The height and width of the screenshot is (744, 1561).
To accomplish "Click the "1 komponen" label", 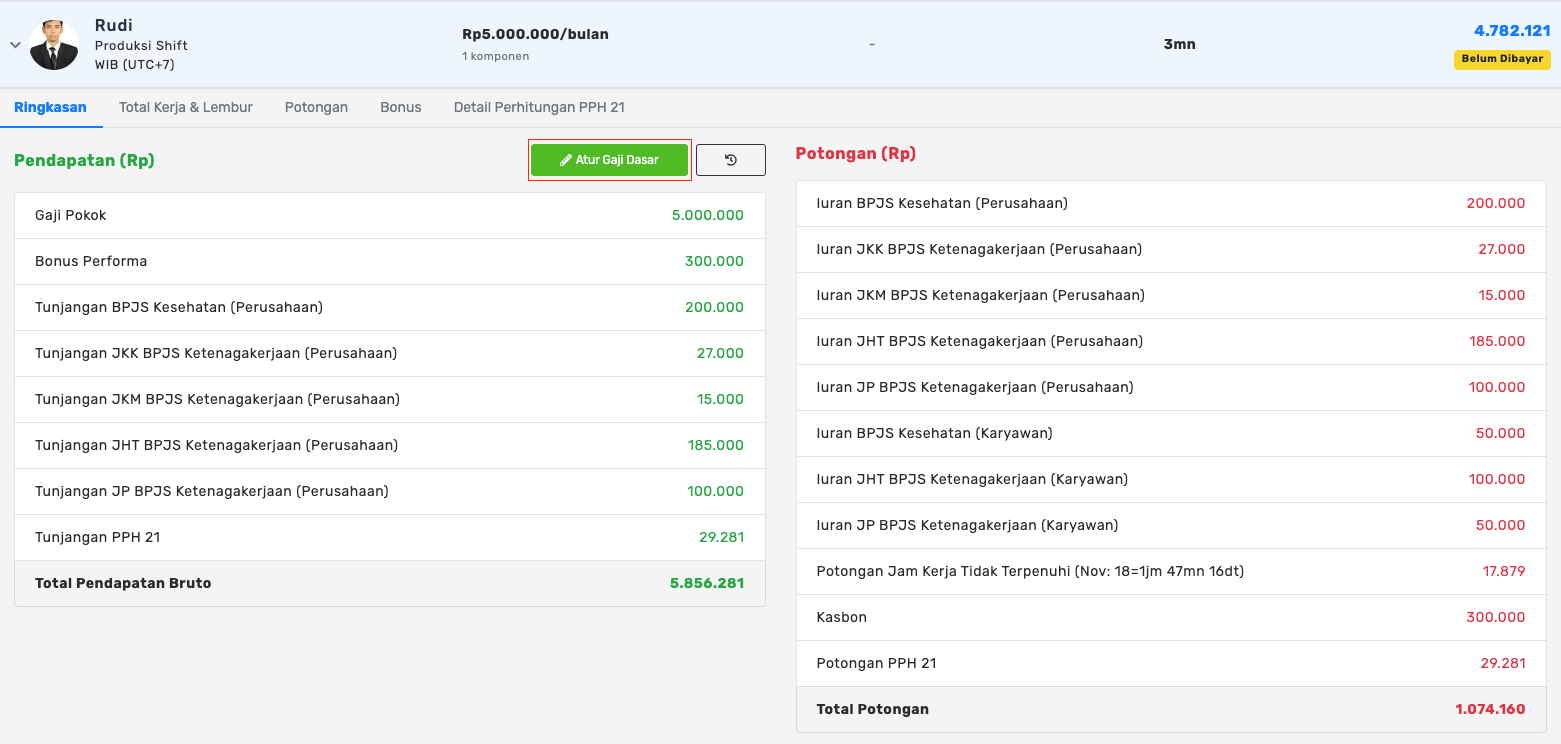I will point(495,57).
